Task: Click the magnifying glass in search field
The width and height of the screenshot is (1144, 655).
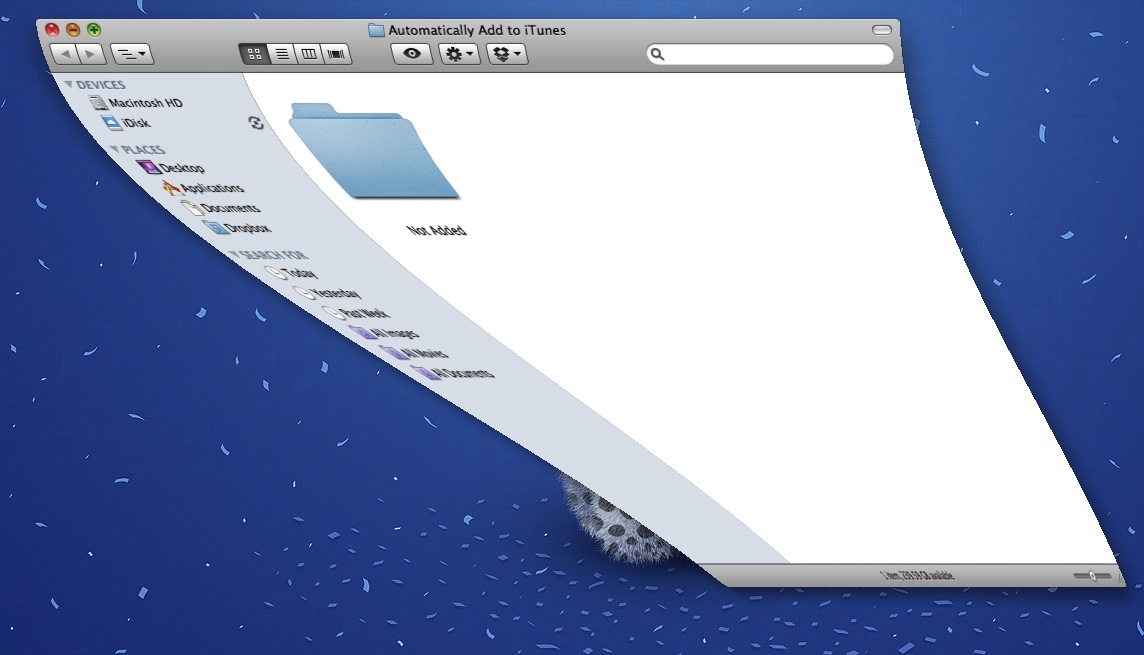Action: click(x=658, y=54)
